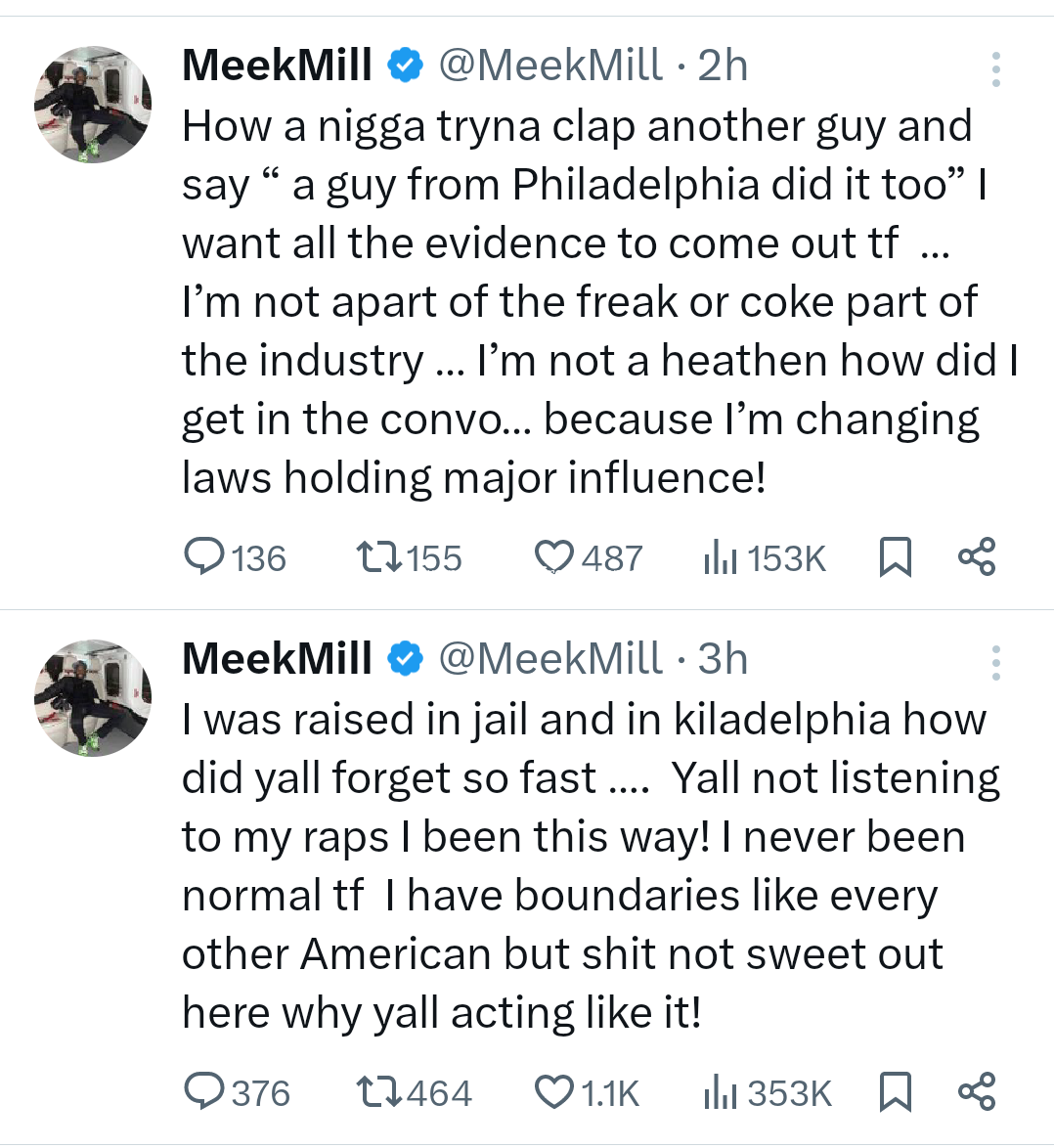View analytics for the 353K views tweet

[x=720, y=1091]
